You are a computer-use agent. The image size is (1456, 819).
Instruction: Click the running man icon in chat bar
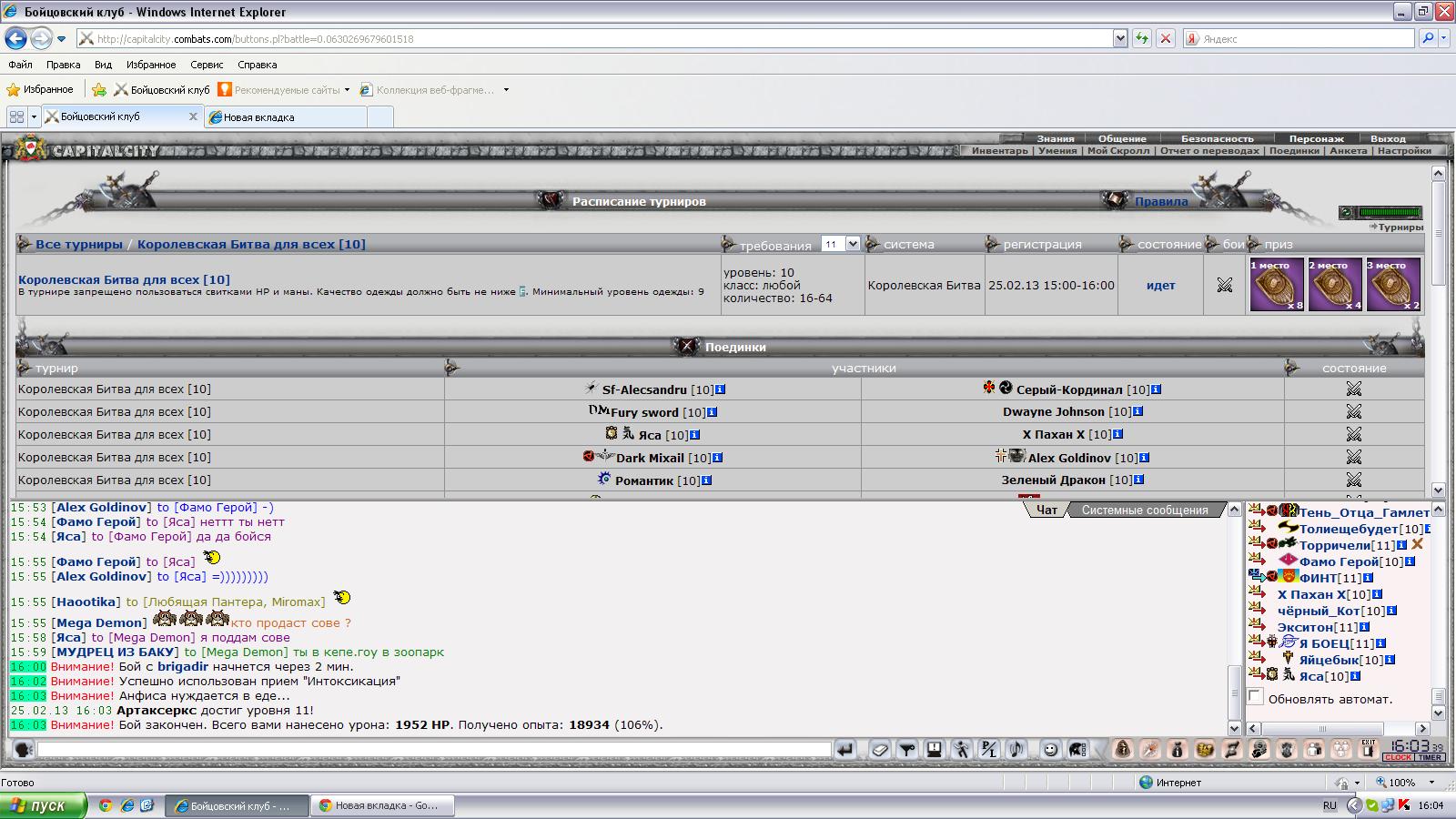[961, 749]
